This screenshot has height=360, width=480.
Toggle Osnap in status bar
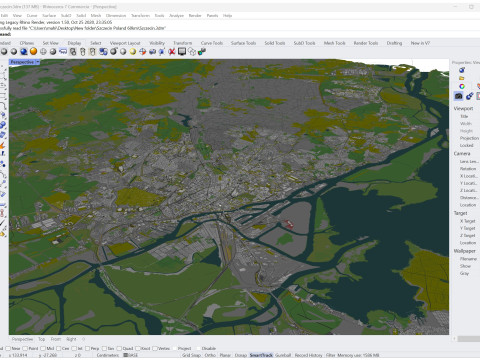(241, 355)
